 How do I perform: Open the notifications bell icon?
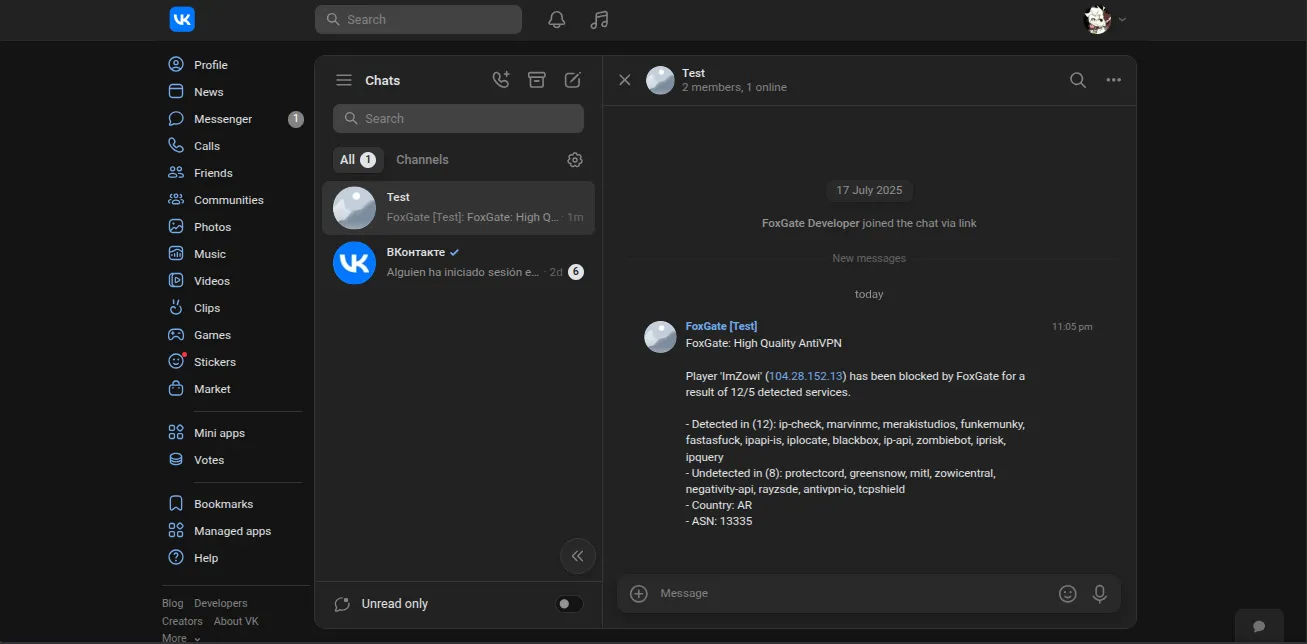coord(557,20)
